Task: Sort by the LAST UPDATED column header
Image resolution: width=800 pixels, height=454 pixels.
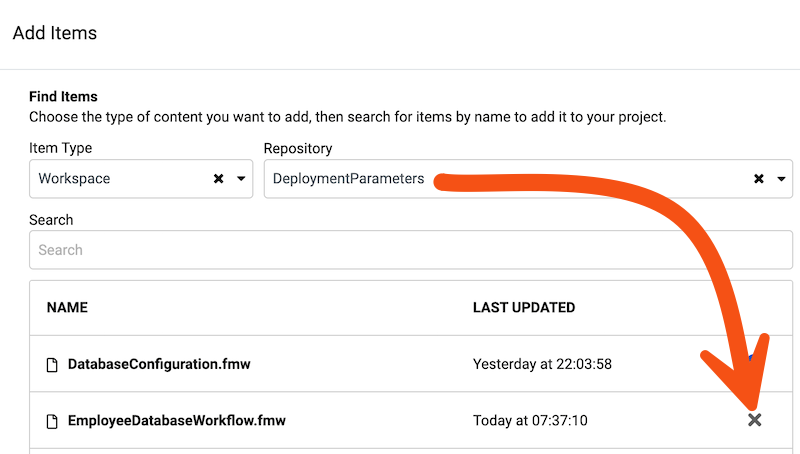Action: click(x=524, y=308)
